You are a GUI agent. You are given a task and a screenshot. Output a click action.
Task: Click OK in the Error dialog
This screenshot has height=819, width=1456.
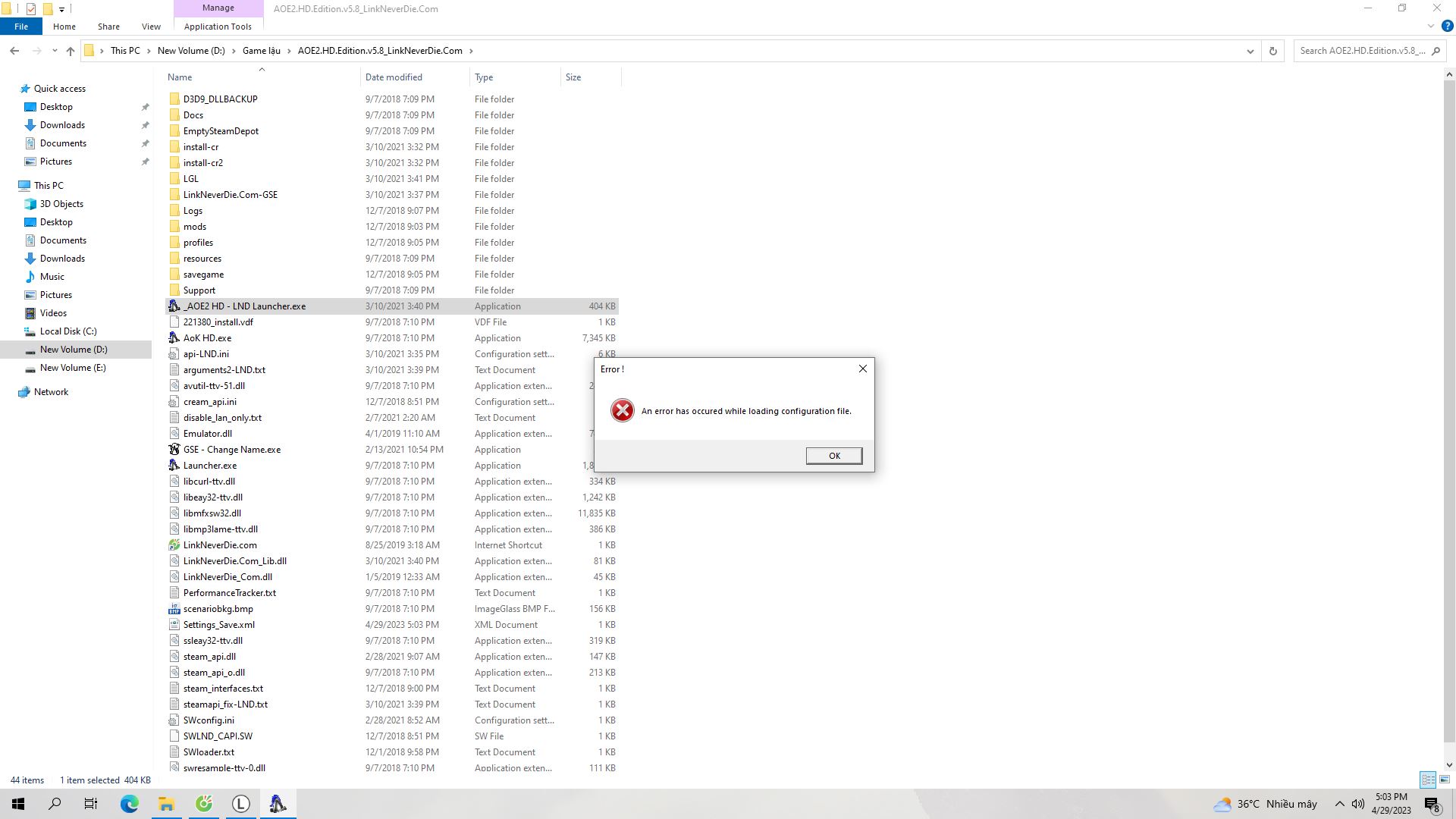[x=833, y=456]
